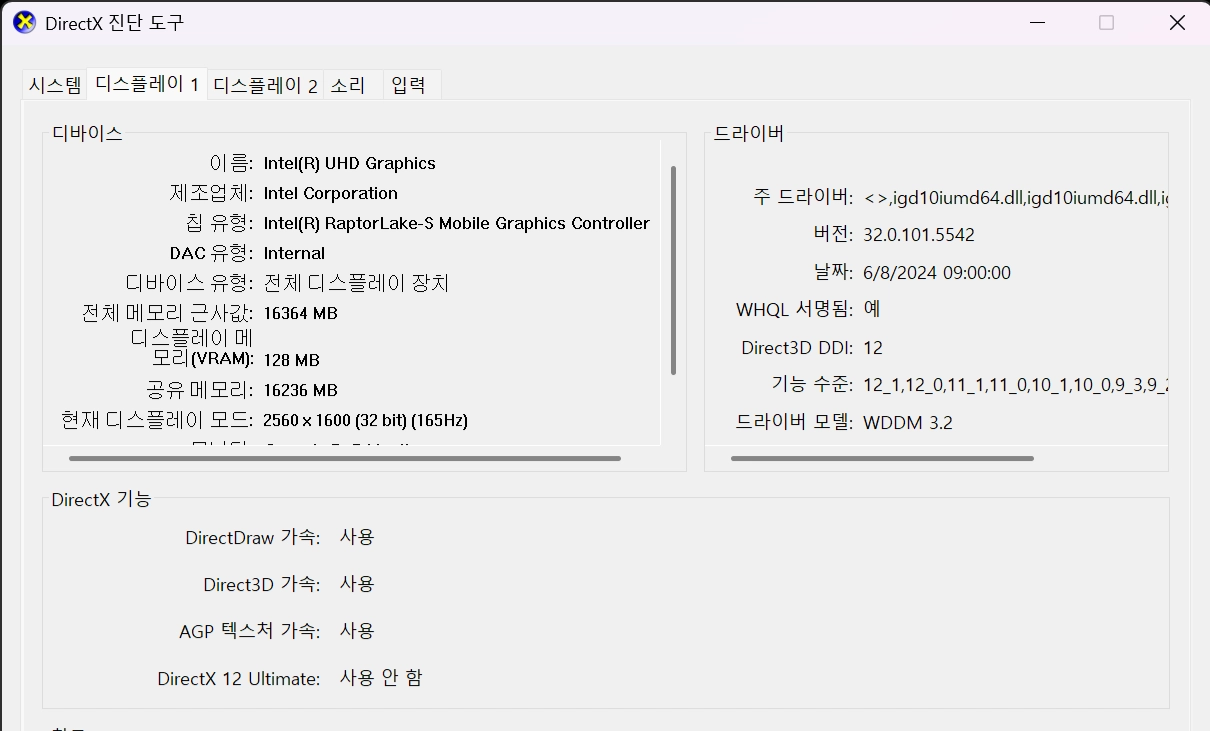Click the DirectX 기능 group heading
This screenshot has height=731, width=1210.
tap(101, 499)
